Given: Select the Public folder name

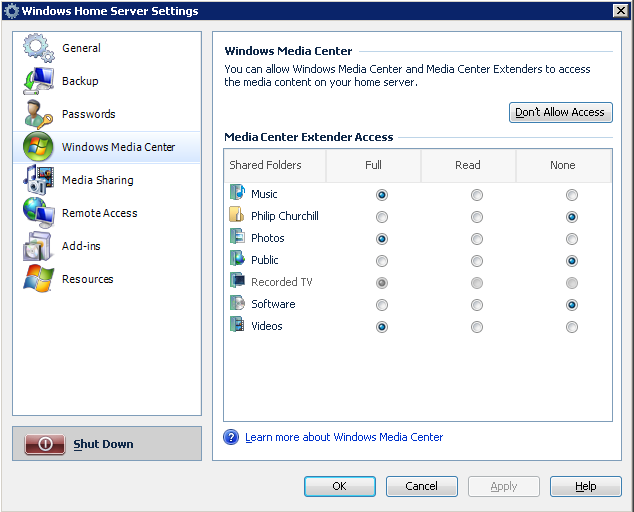Looking at the screenshot, I should [265, 260].
